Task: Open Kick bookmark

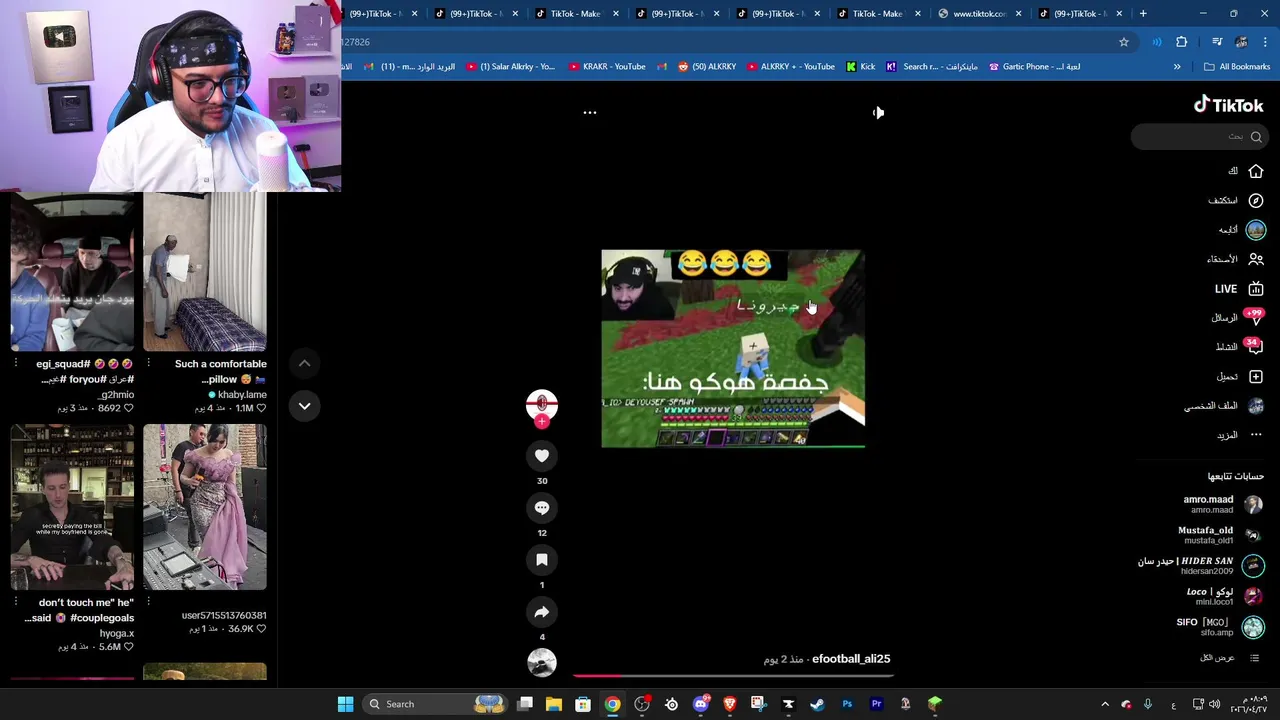Action: click(861, 67)
